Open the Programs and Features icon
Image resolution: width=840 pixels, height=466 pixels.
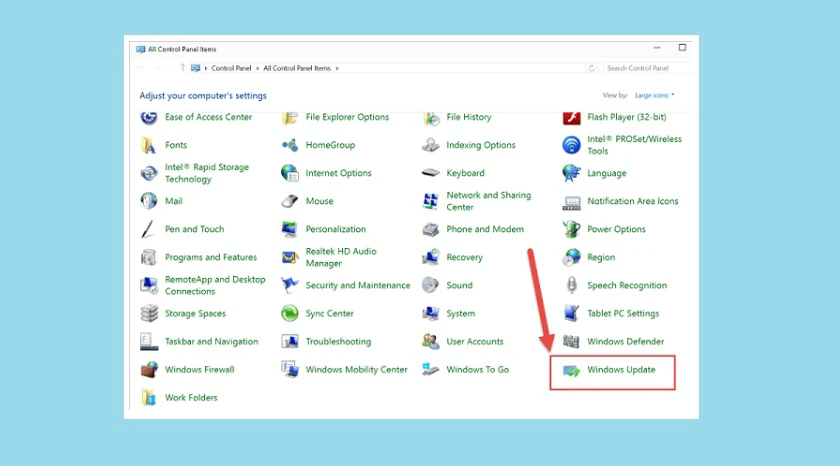(x=149, y=258)
